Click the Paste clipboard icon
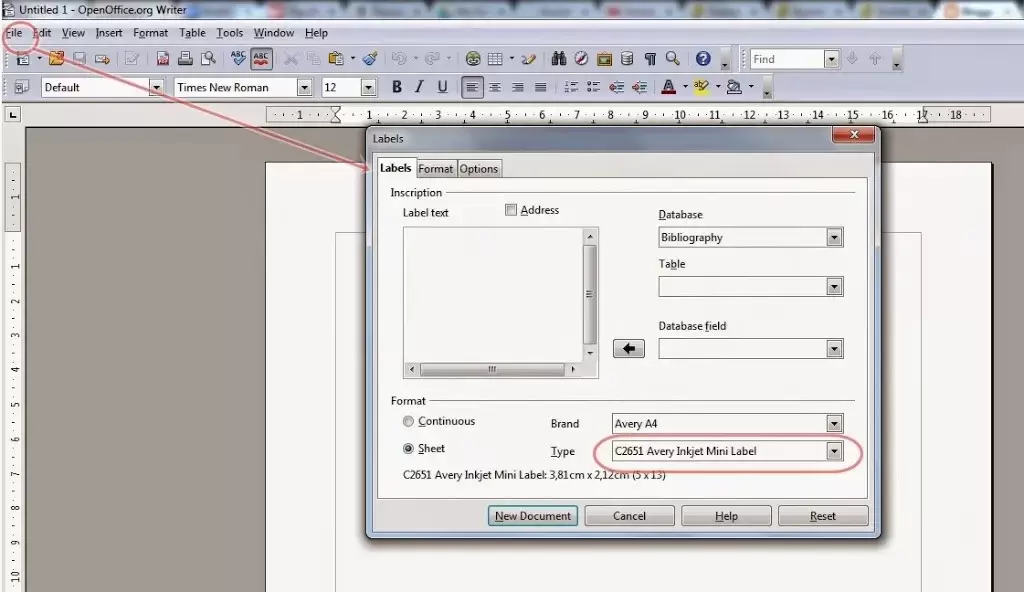Viewport: 1024px width, 592px height. 336,59
